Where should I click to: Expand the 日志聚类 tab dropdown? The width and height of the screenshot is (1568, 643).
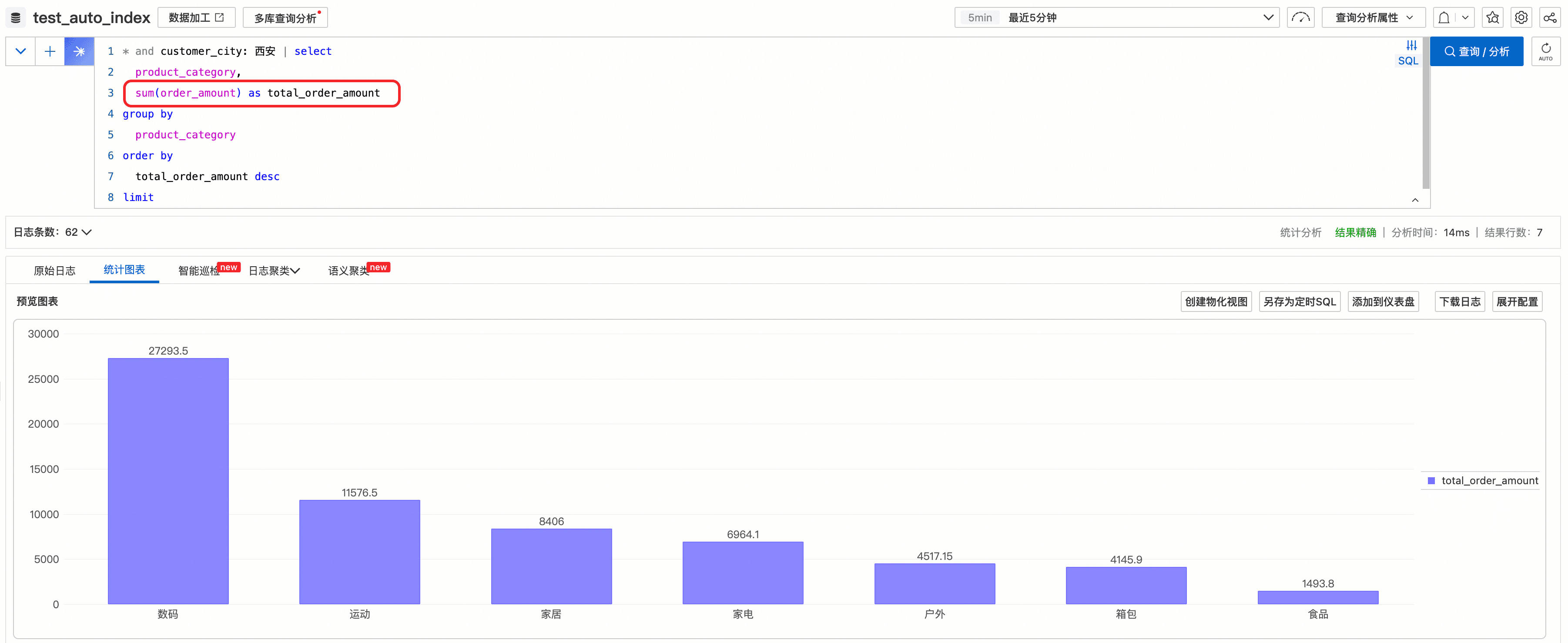click(x=274, y=270)
